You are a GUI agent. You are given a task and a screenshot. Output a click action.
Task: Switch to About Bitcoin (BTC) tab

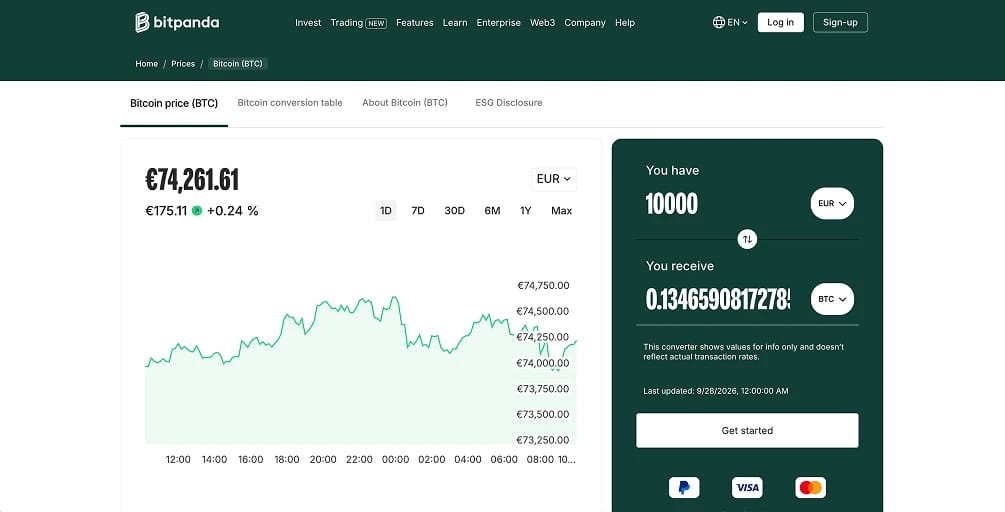[x=405, y=103]
